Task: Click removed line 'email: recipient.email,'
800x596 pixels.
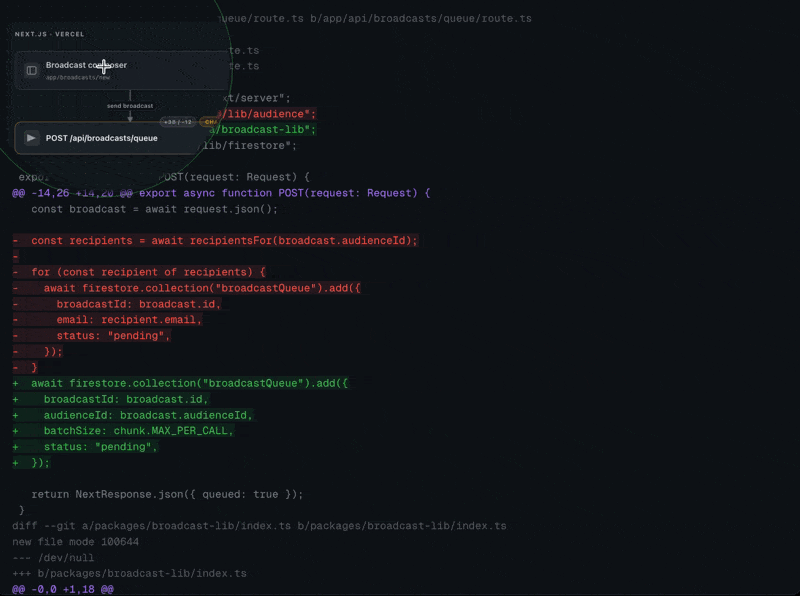Action: (108, 319)
